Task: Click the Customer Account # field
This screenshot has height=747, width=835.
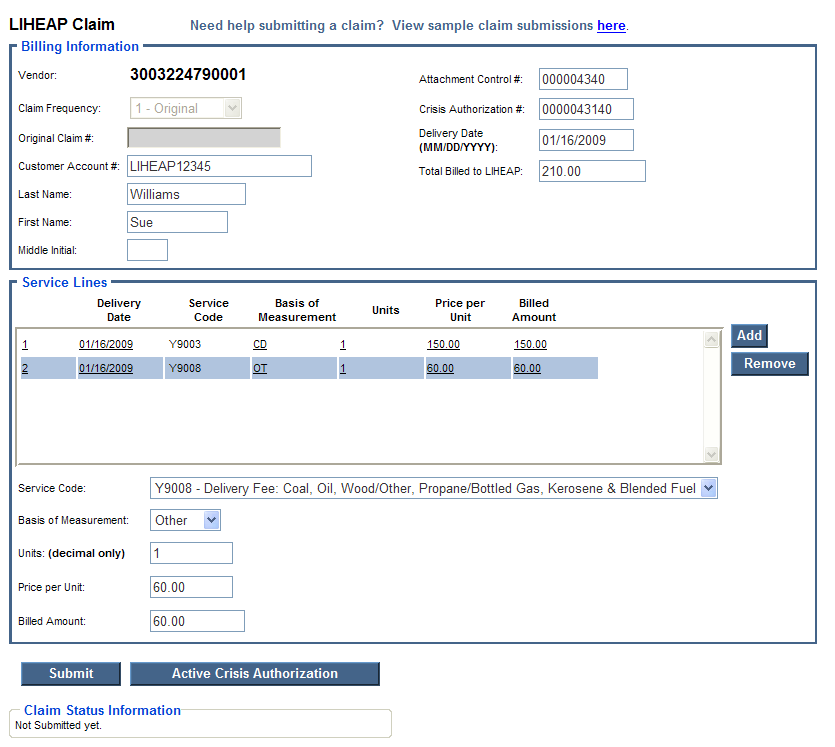Action: [x=219, y=166]
